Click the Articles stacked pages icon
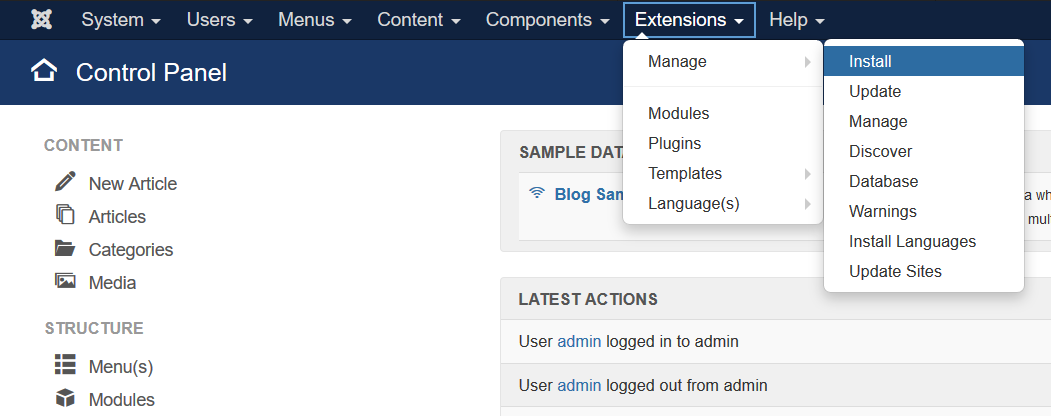Viewport: 1051px width, 416px height. click(65, 215)
